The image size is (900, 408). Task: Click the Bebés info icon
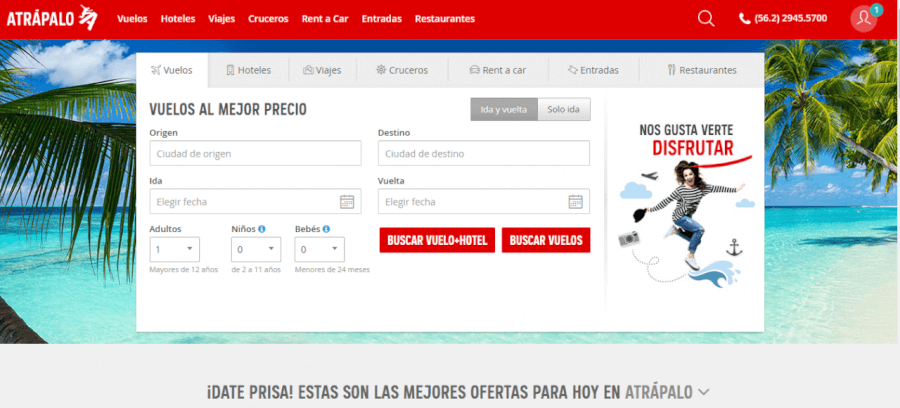[326, 229]
